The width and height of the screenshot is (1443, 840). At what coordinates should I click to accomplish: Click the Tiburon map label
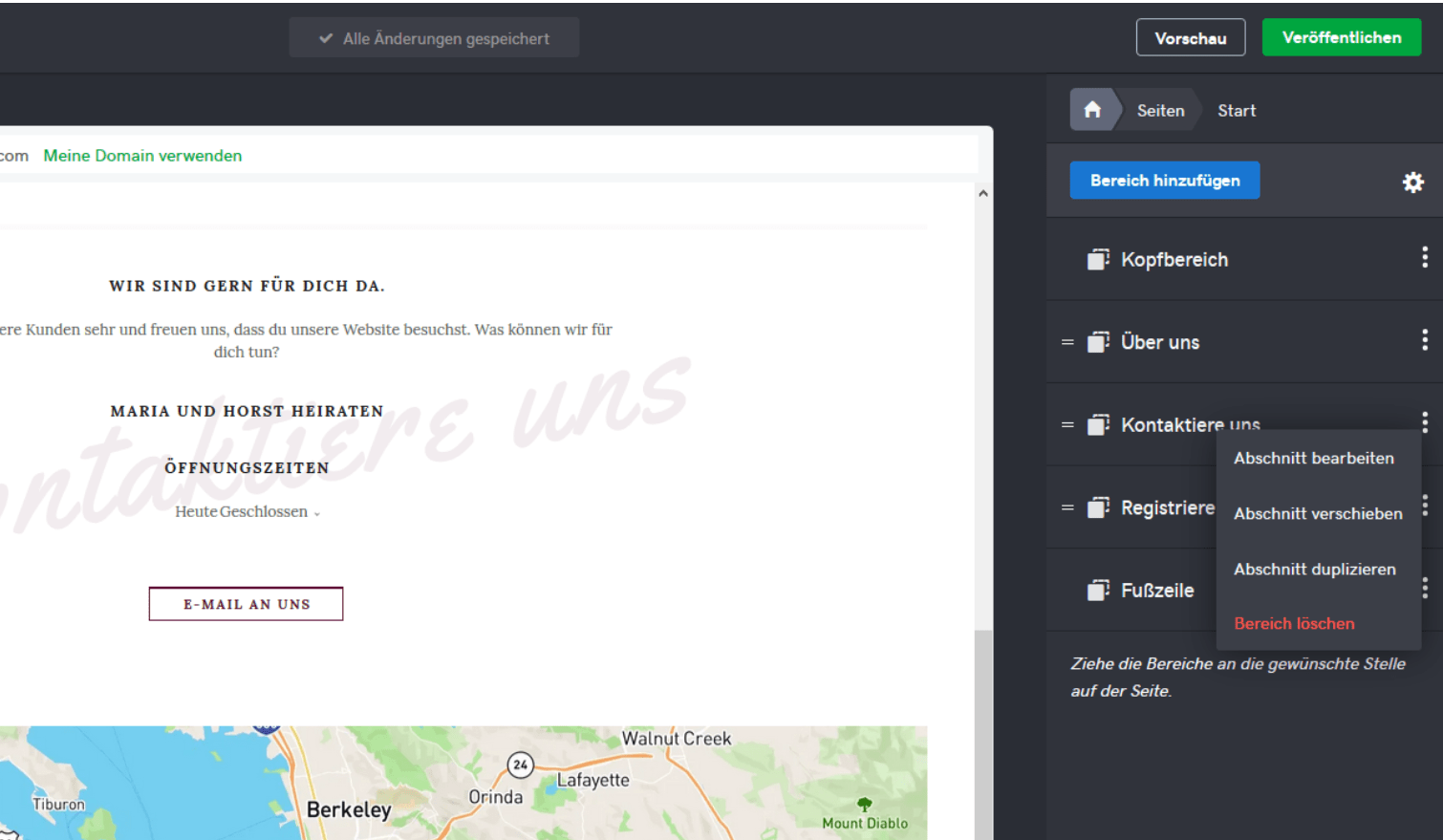pyautogui.click(x=59, y=805)
